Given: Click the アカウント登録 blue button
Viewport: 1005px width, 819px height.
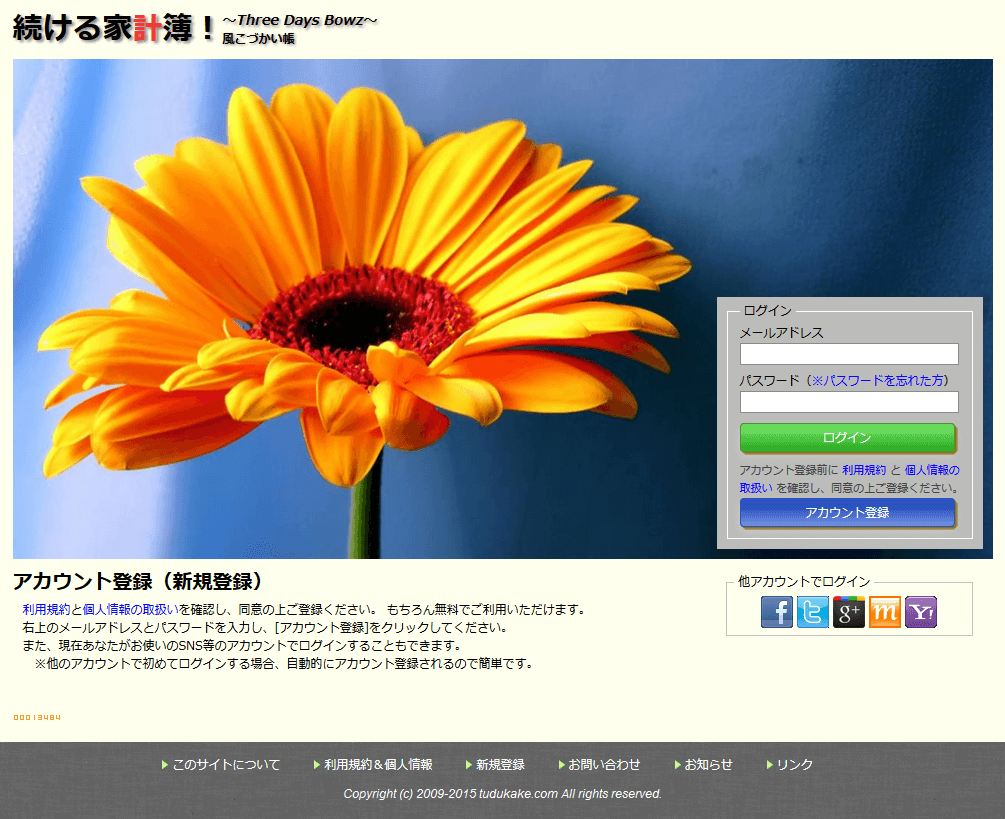Looking at the screenshot, I should click(x=848, y=513).
